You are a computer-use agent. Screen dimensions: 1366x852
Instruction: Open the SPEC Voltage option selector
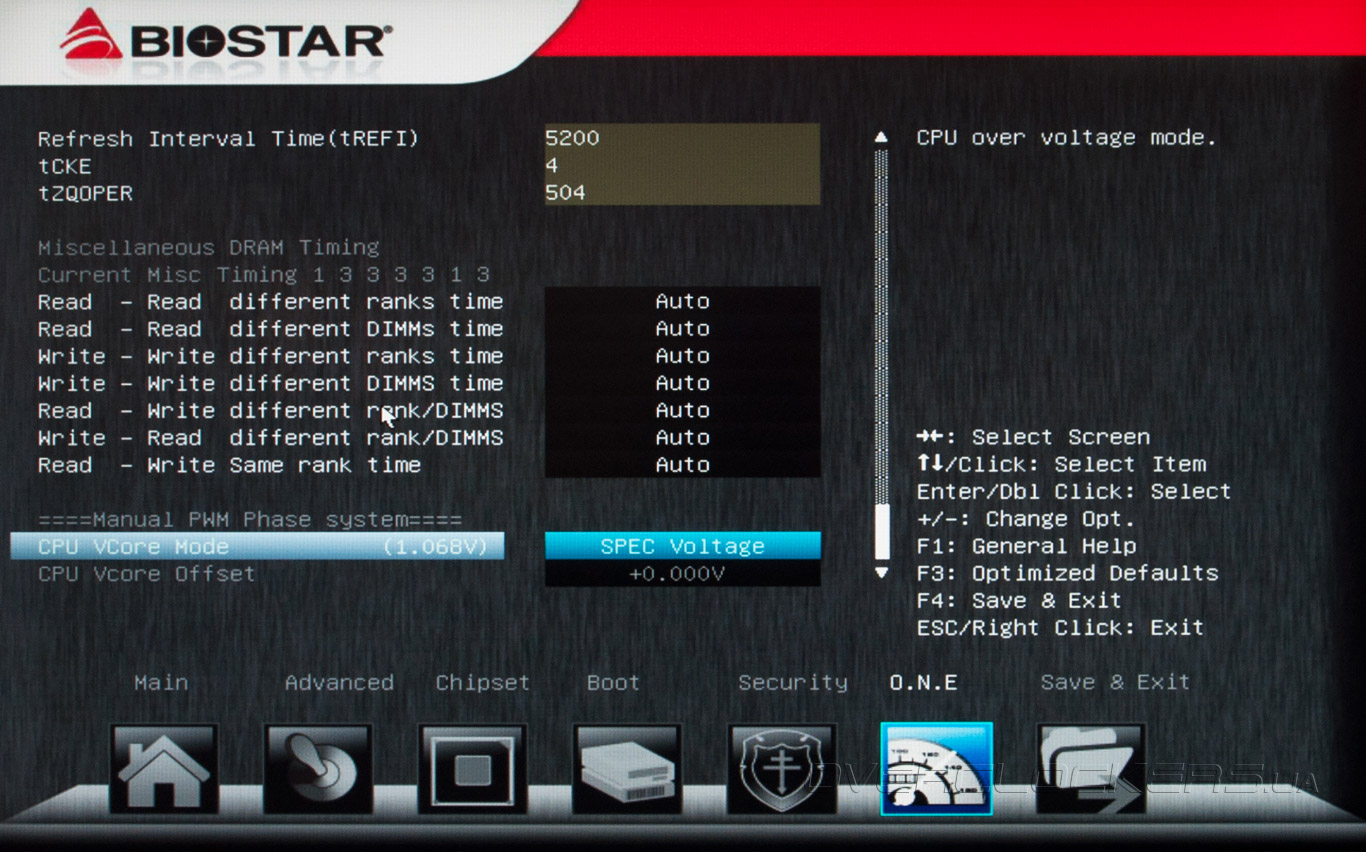click(x=682, y=546)
